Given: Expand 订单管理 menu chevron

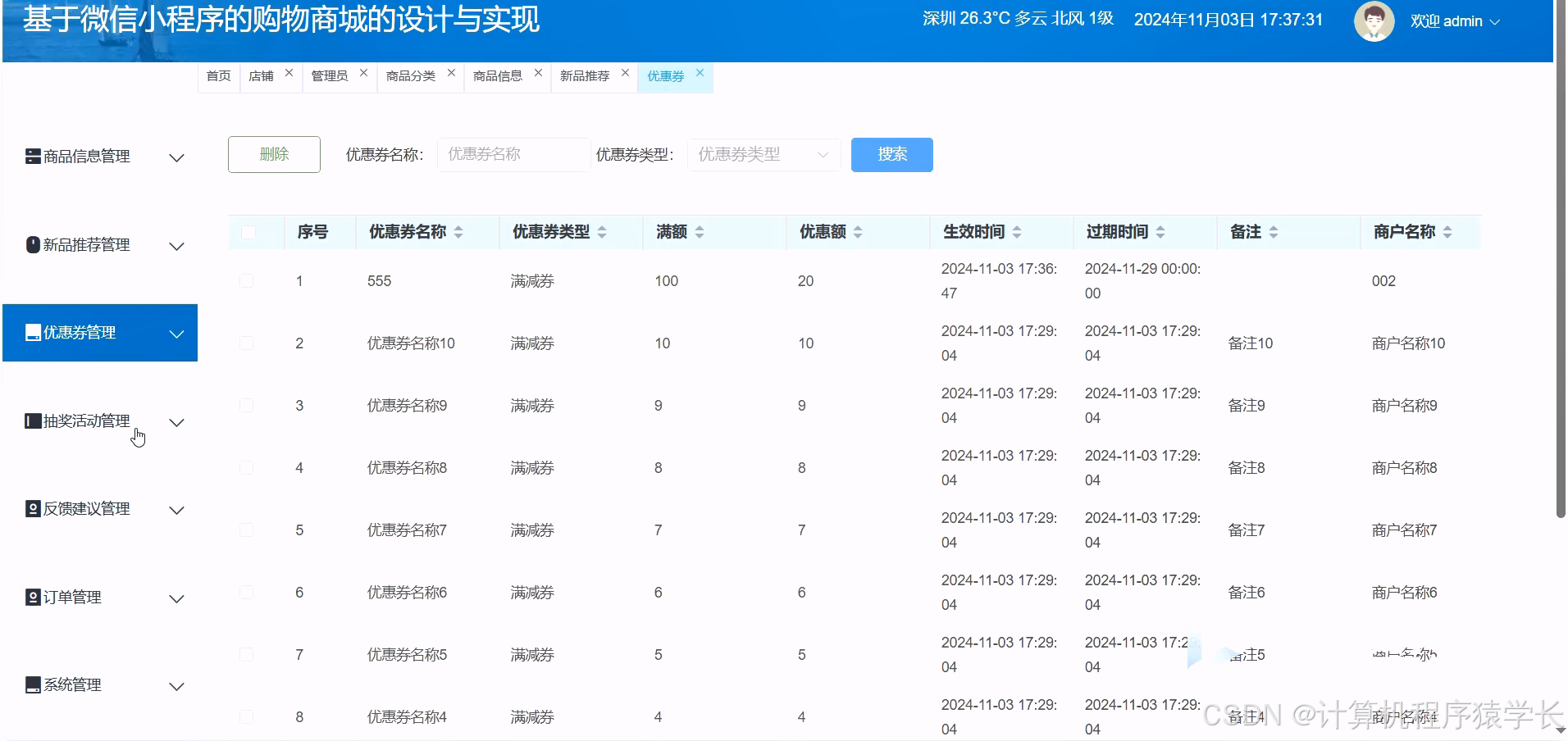Looking at the screenshot, I should (x=176, y=599).
